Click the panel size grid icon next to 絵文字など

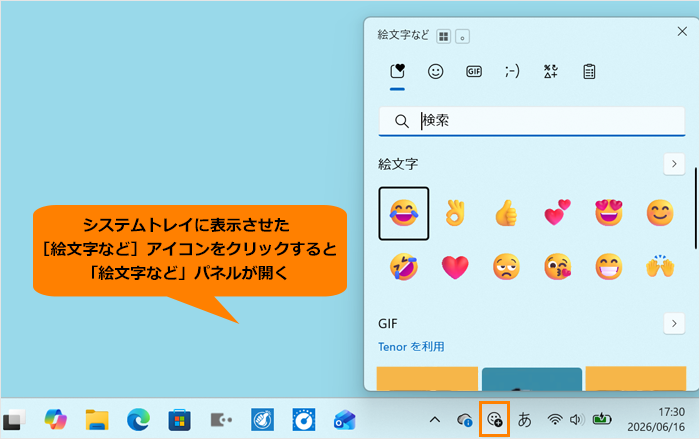click(x=443, y=36)
